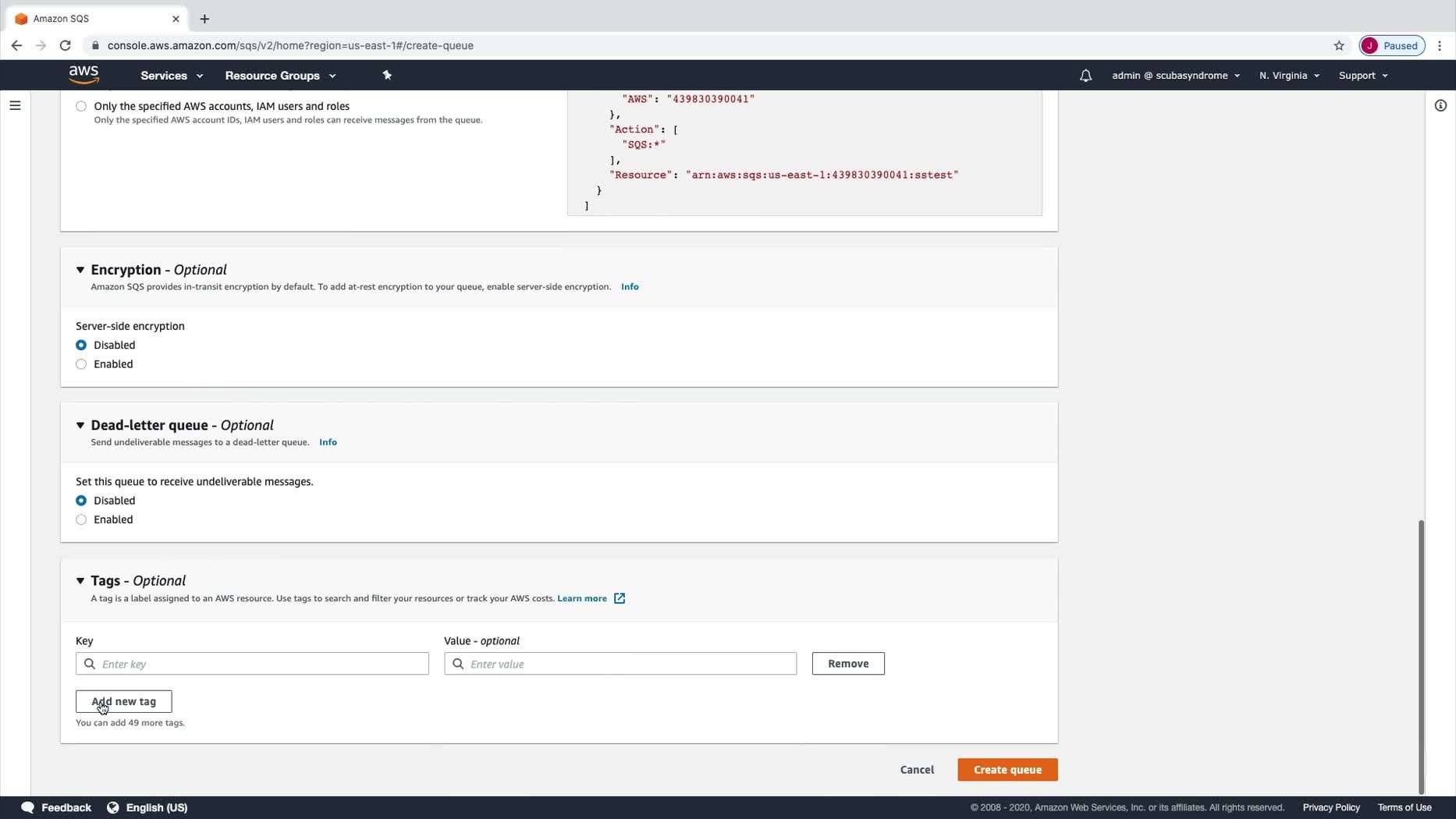Viewport: 1456px width, 819px height.
Task: Click the browser back arrow
Action: click(16, 45)
